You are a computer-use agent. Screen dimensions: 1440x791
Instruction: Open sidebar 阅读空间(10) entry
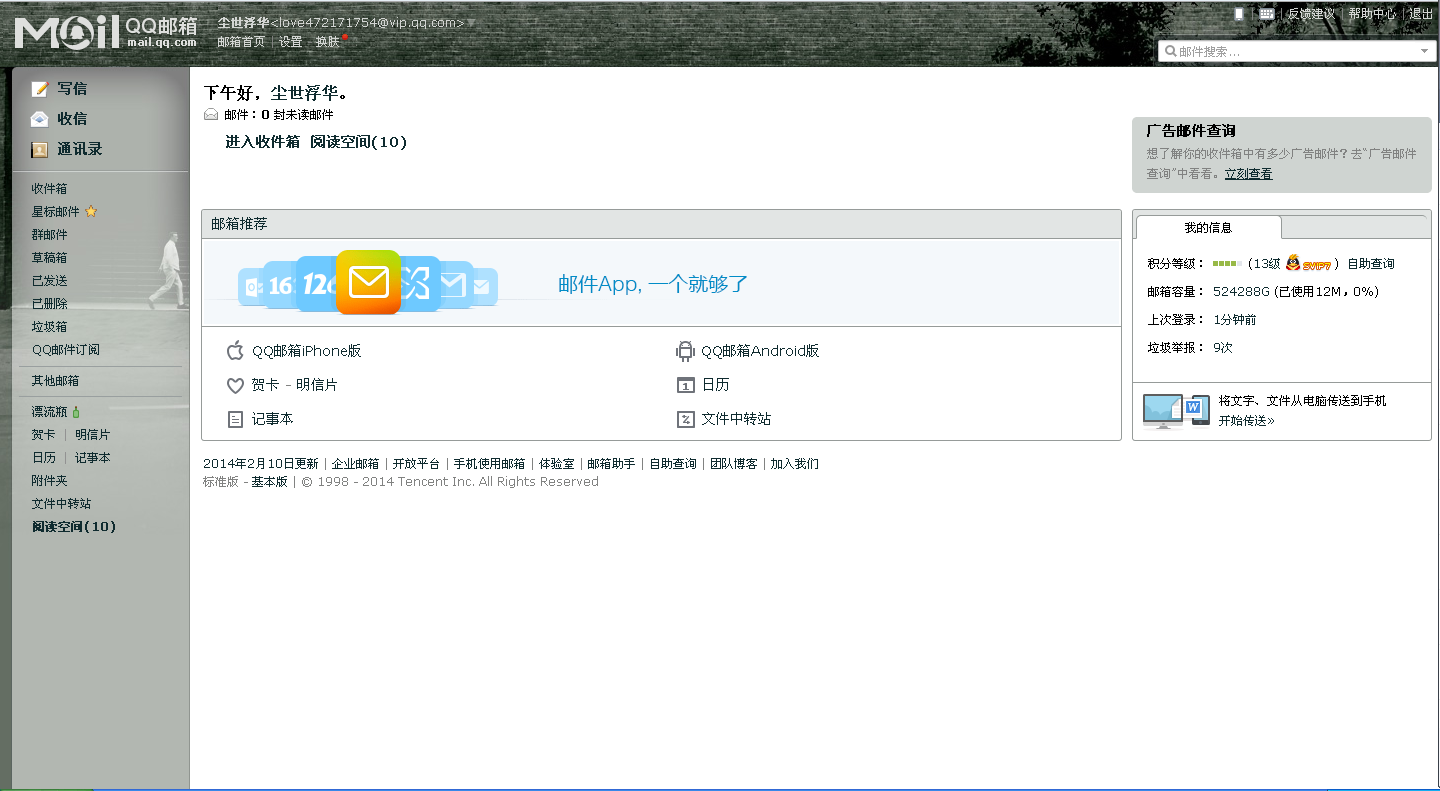click(73, 527)
